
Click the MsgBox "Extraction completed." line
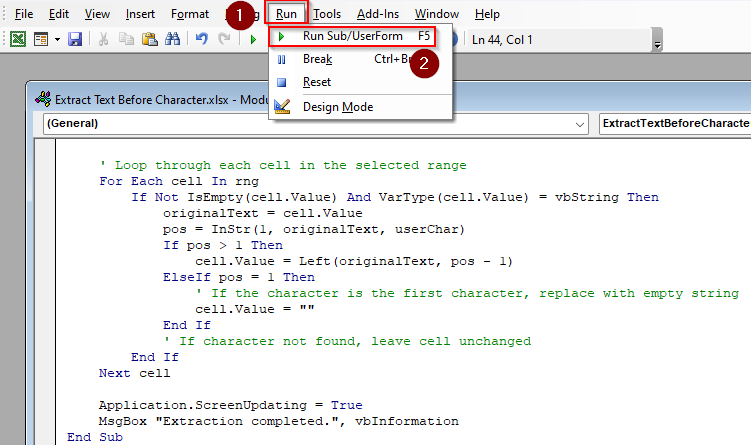point(278,421)
